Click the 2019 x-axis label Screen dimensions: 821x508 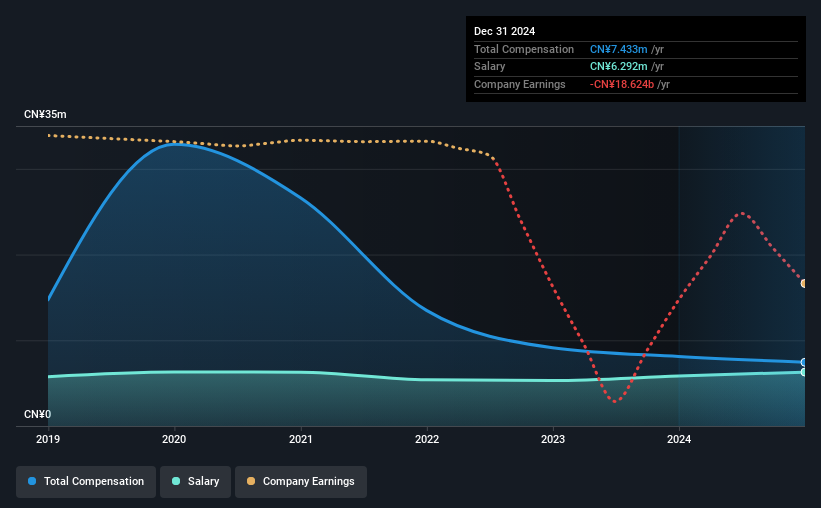point(48,439)
